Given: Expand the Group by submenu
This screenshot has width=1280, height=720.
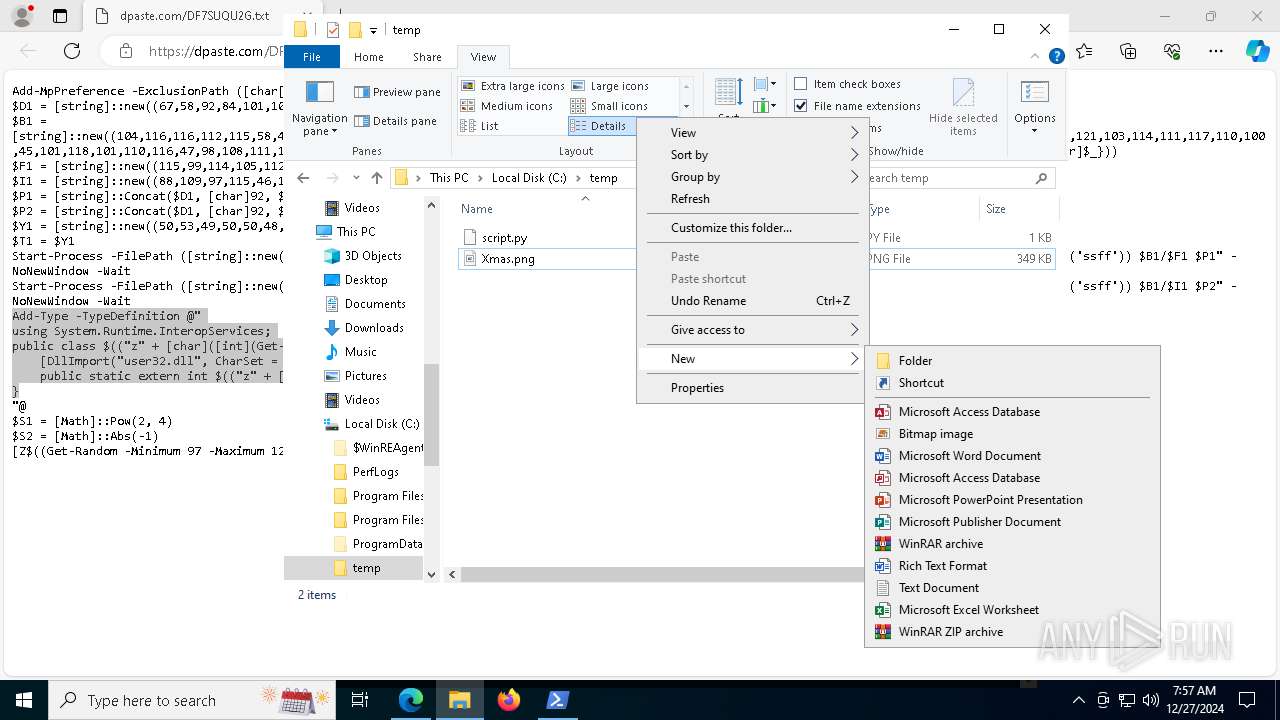Looking at the screenshot, I should (x=752, y=177).
